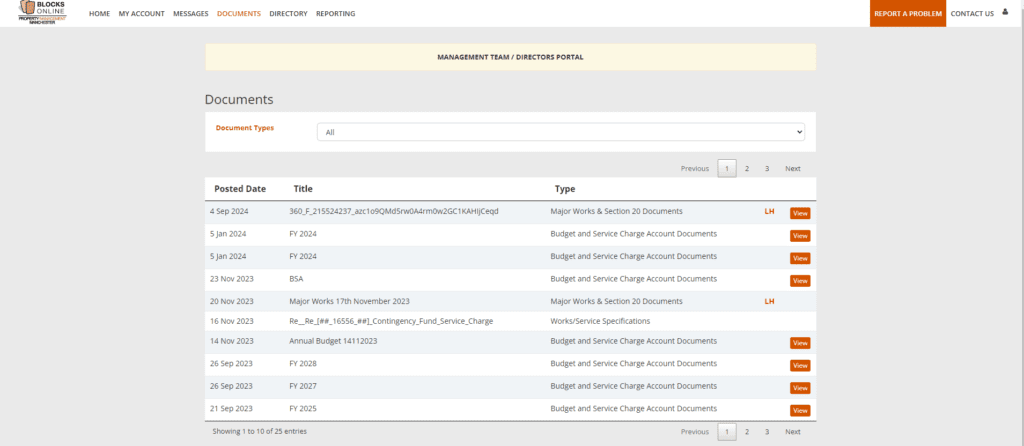Screen dimensions: 1024x446
Task: Open the Contact Us link
Action: tap(972, 14)
